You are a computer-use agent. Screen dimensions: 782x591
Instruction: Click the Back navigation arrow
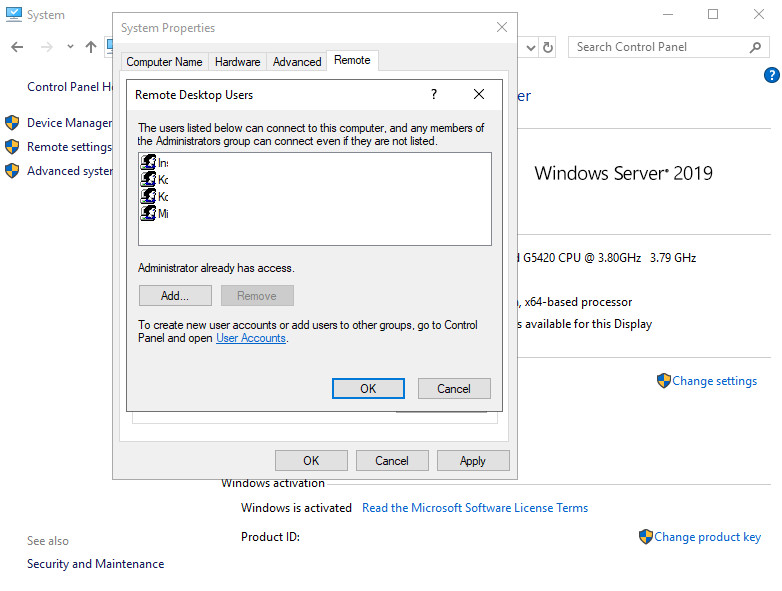(x=17, y=47)
